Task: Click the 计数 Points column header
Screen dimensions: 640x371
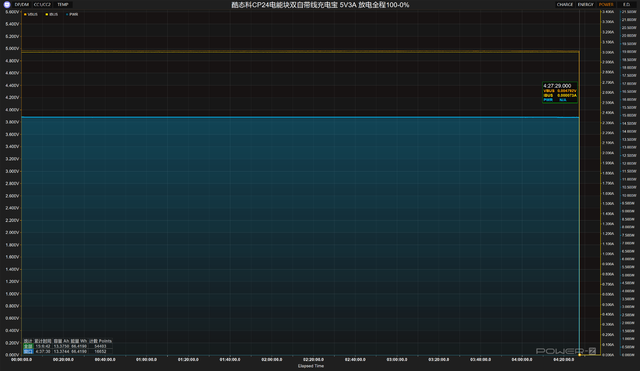Action: click(100, 341)
